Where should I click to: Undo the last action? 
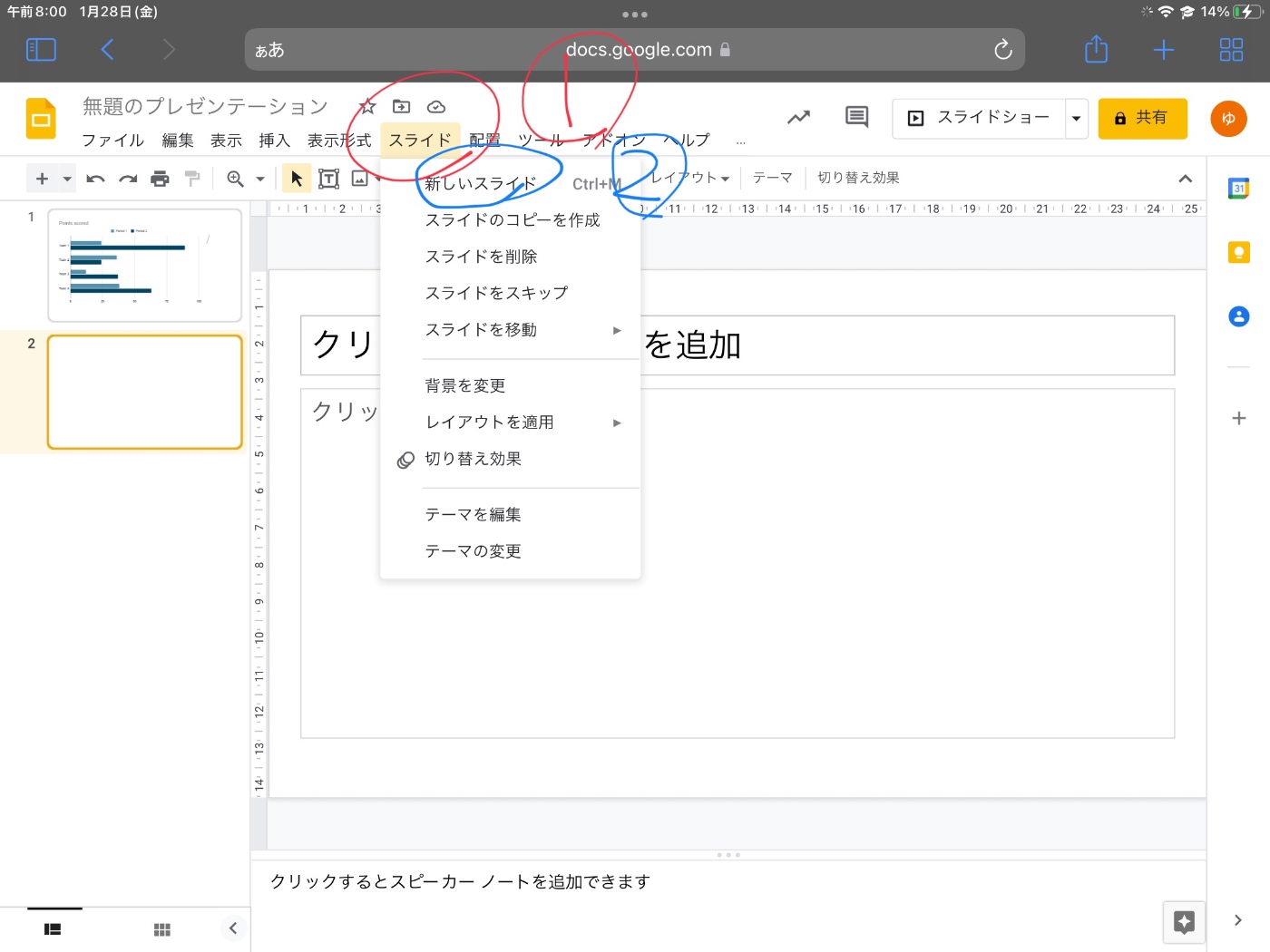pos(95,179)
